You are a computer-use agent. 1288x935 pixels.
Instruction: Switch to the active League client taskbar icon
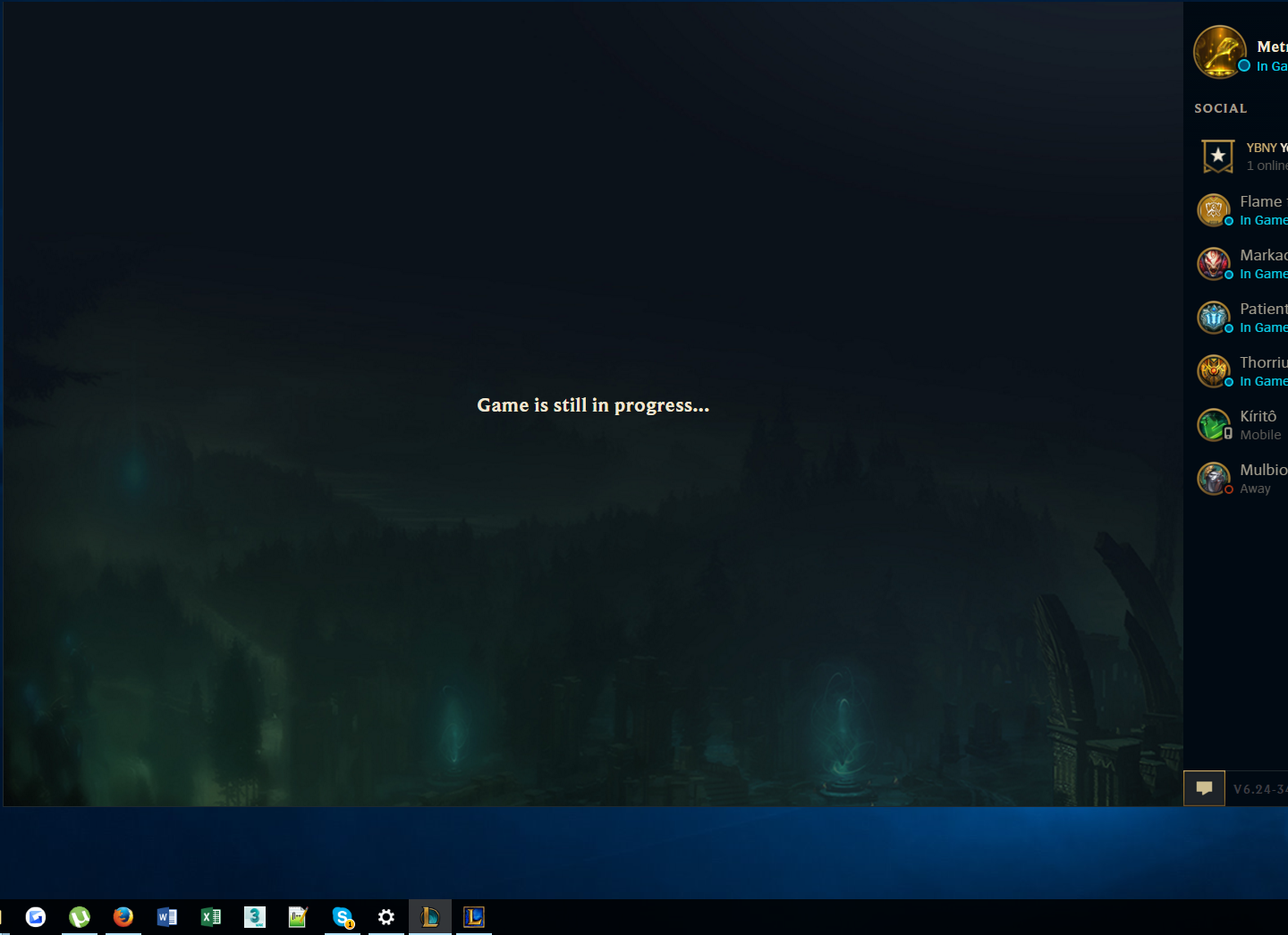click(x=430, y=917)
